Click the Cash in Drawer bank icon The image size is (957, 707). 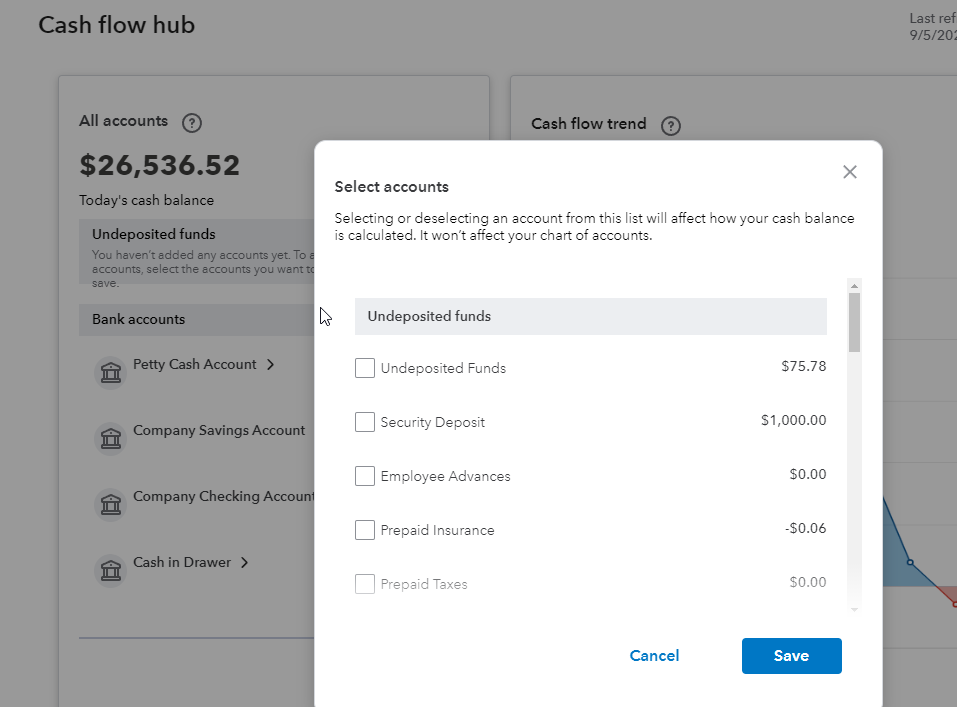110,570
